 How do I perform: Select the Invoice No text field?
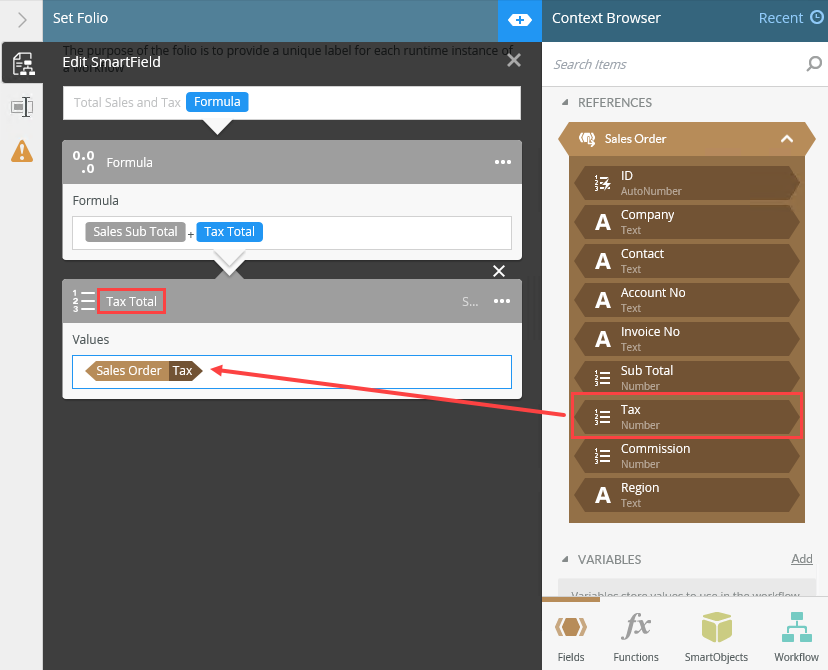[686, 339]
